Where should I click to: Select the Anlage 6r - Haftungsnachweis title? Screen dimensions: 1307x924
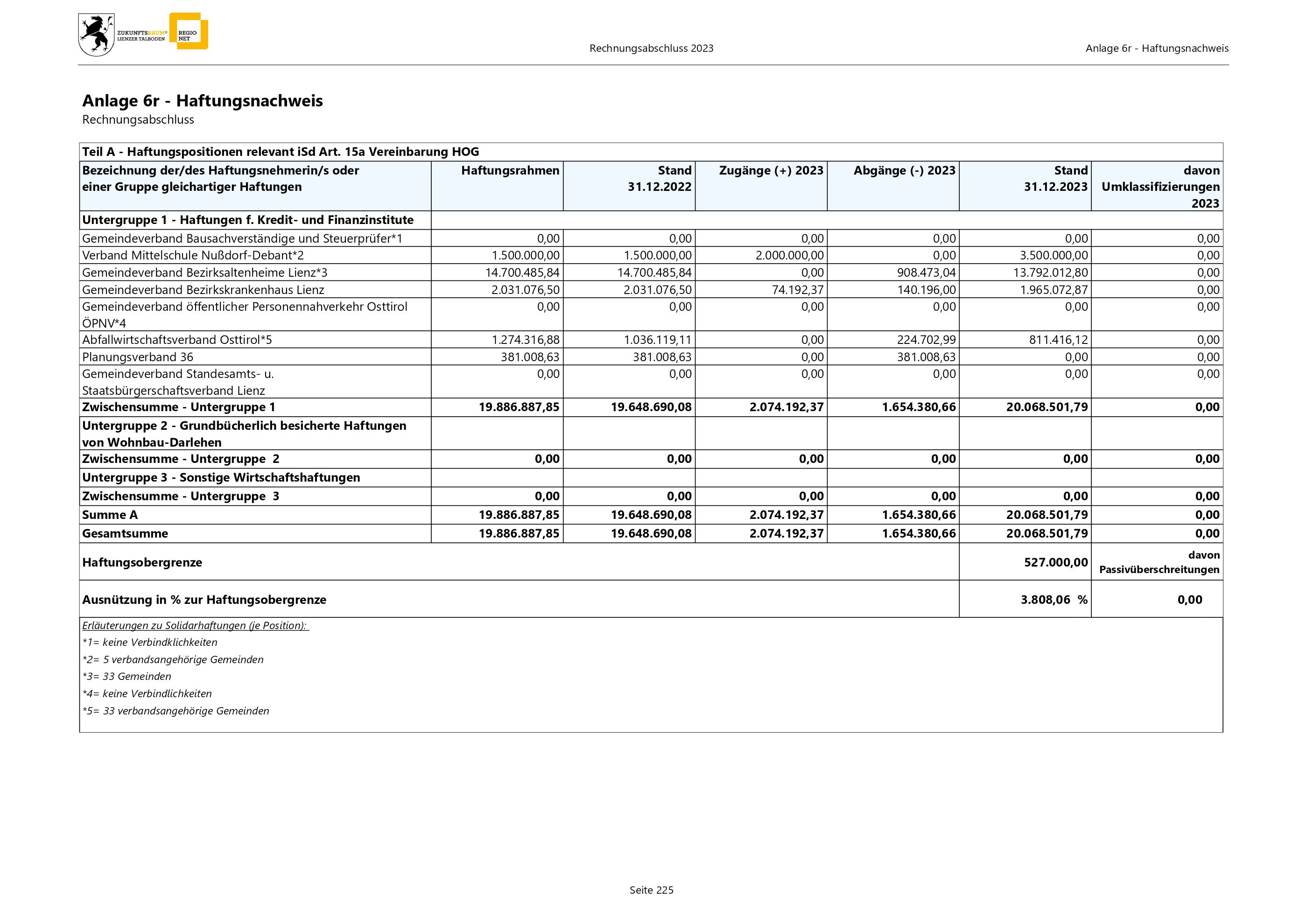click(202, 101)
